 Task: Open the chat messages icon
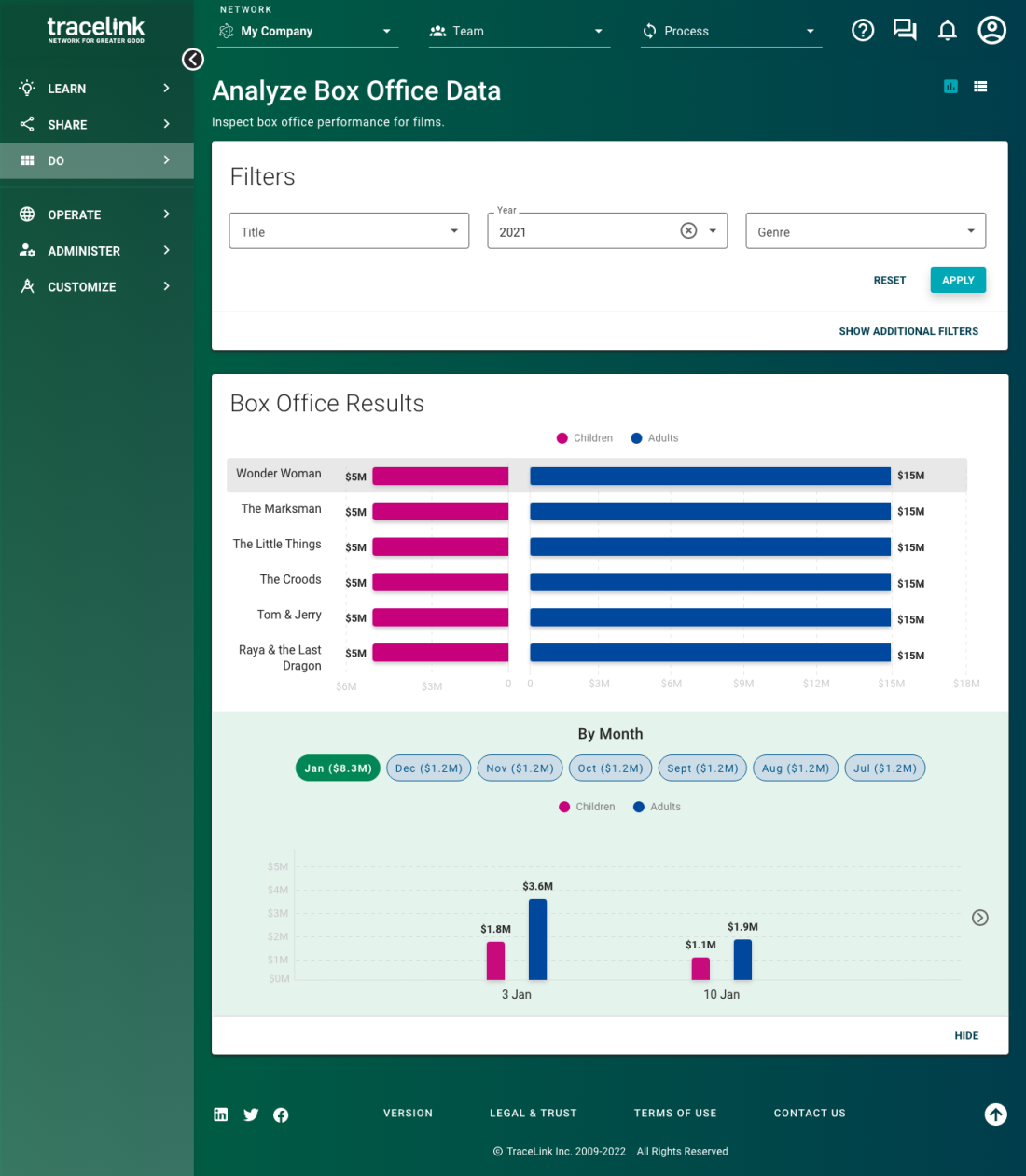(x=904, y=31)
